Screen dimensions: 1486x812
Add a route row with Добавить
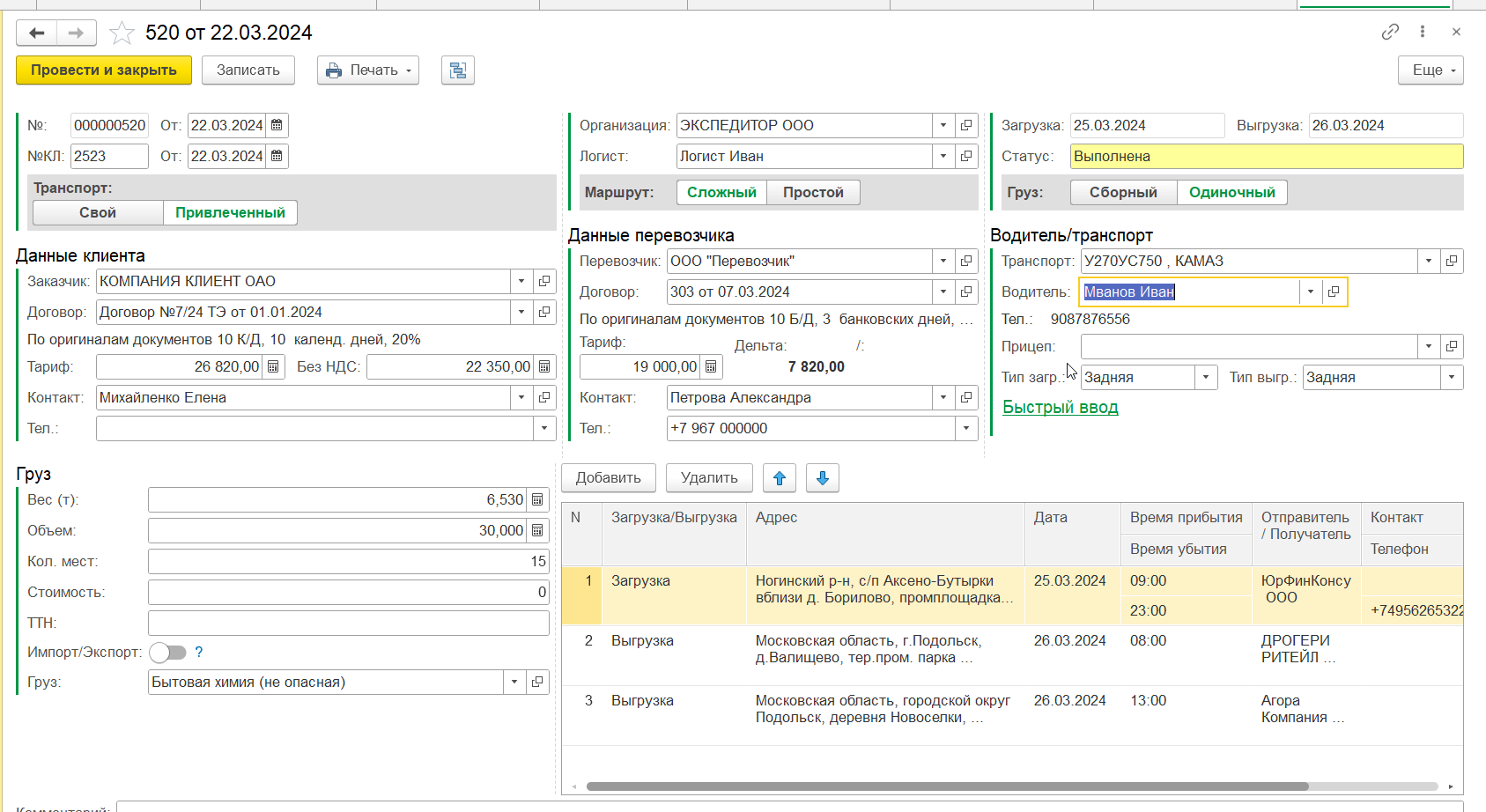609,477
